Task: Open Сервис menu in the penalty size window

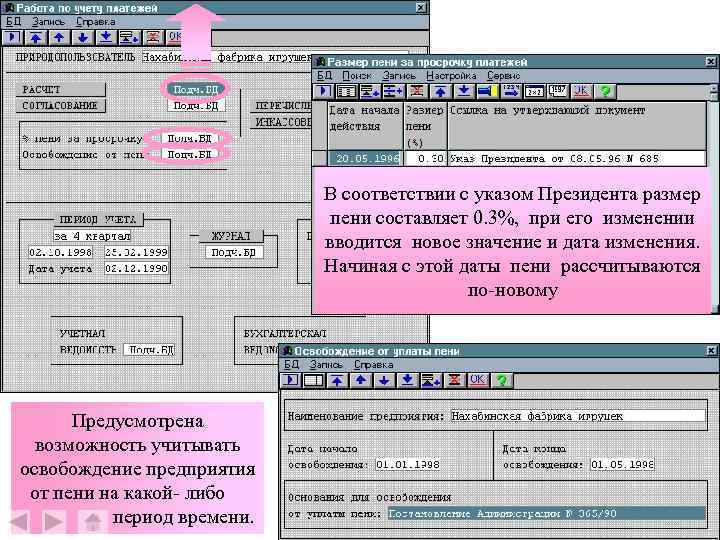Action: 503,75
